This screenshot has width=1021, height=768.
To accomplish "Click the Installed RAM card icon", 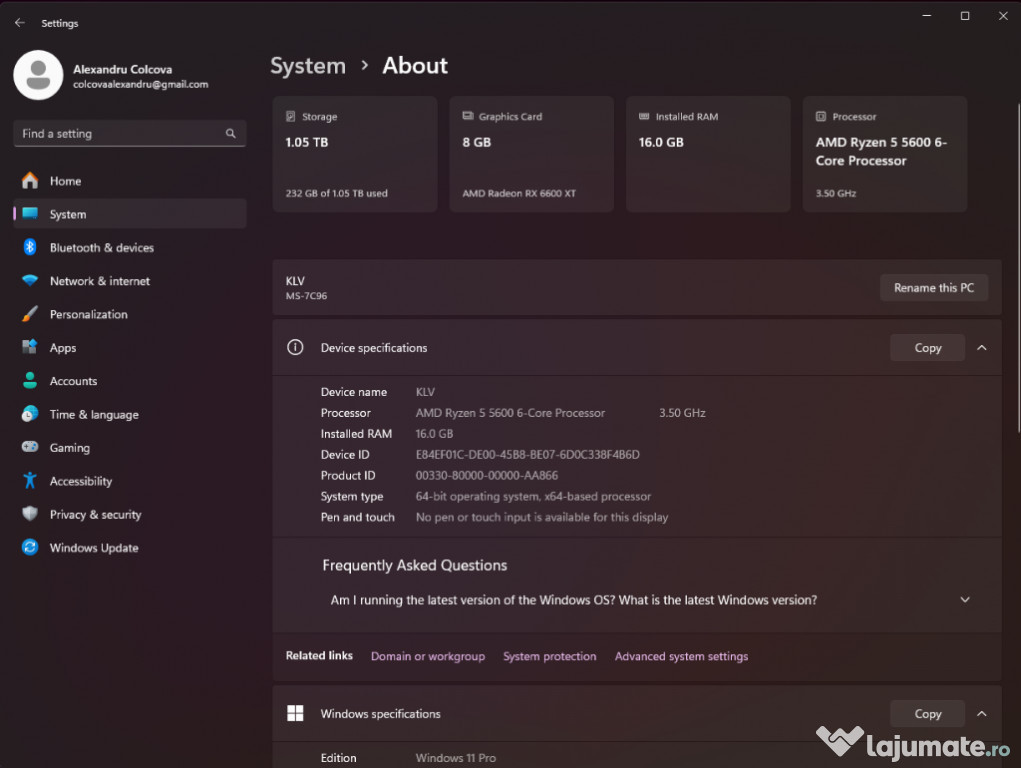I will pyautogui.click(x=644, y=116).
